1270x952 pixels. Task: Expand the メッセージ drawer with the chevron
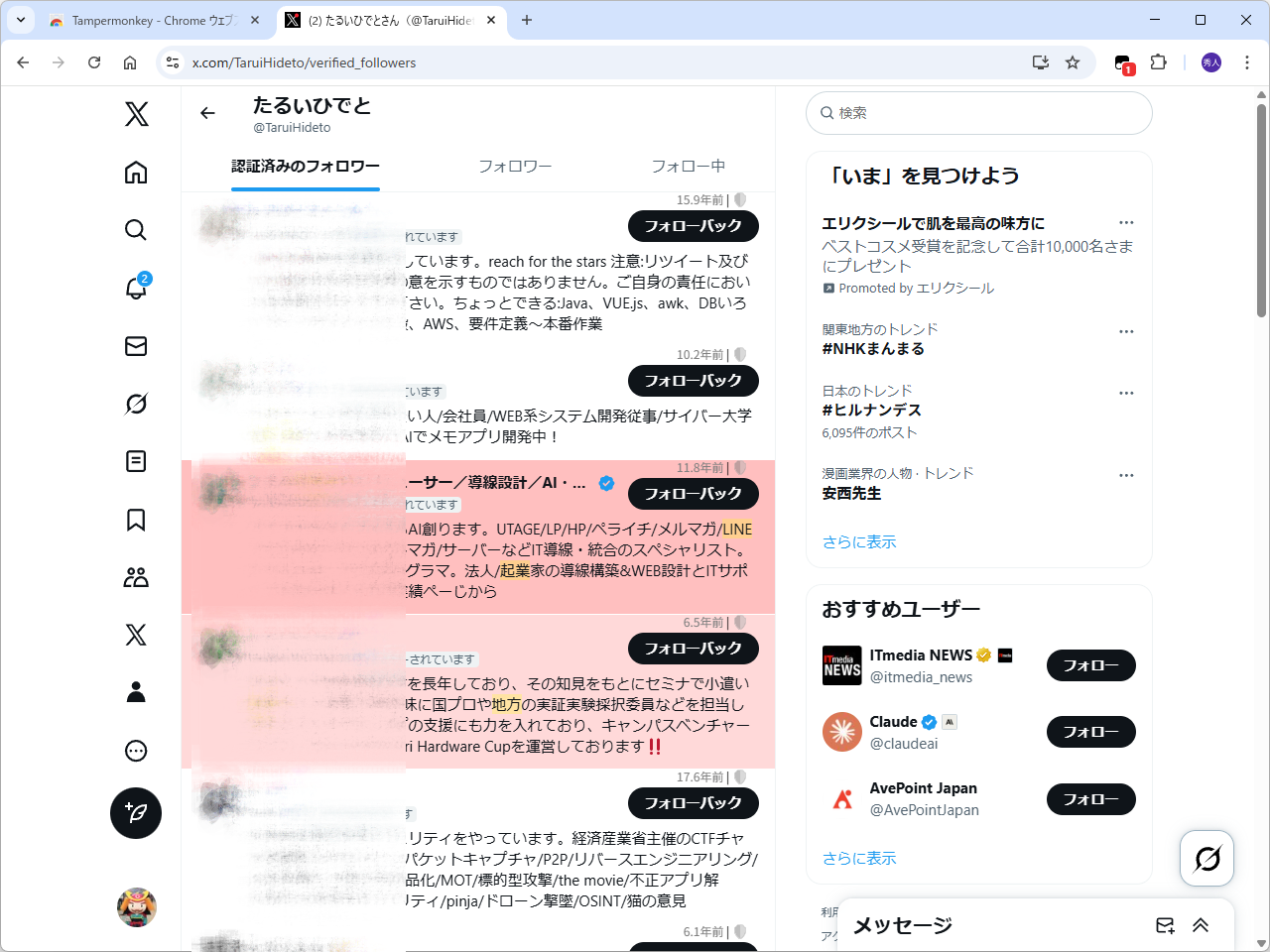1201,925
